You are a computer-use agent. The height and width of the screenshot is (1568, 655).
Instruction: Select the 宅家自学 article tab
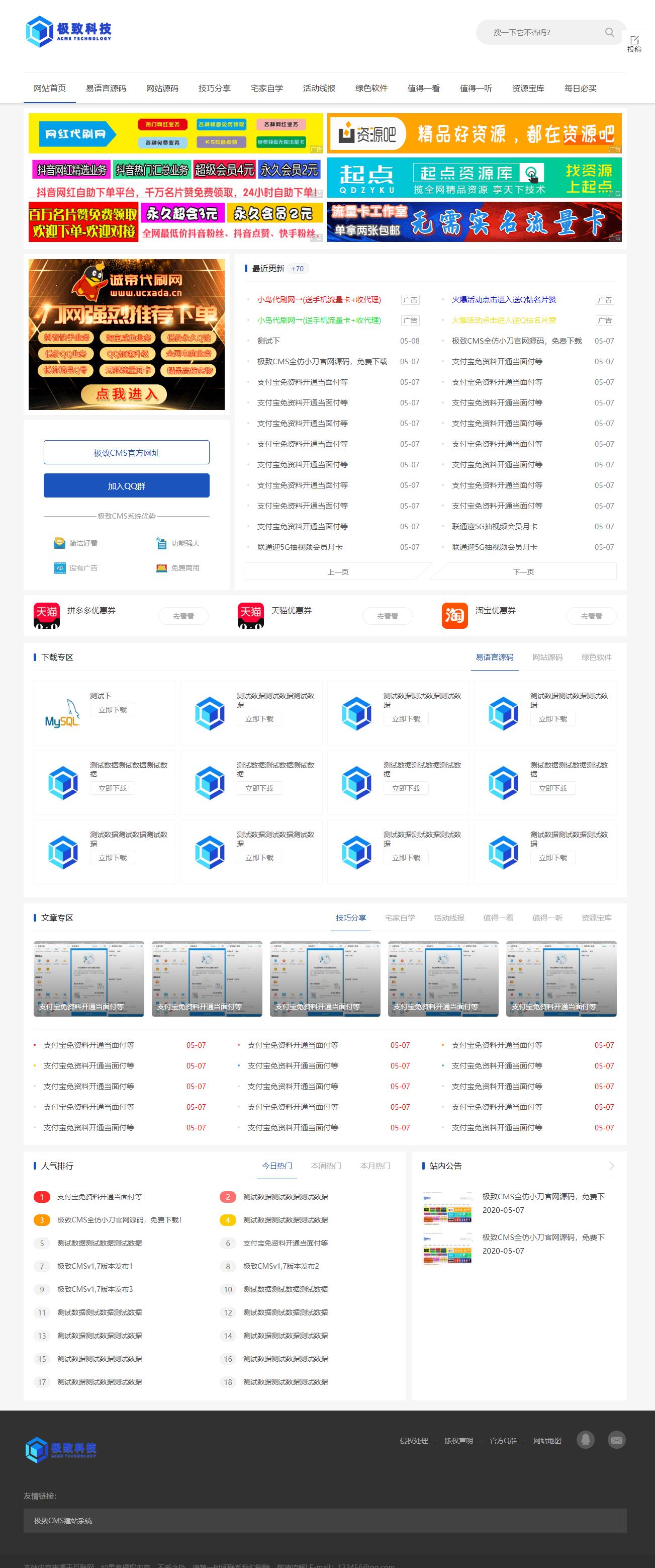coord(400,918)
